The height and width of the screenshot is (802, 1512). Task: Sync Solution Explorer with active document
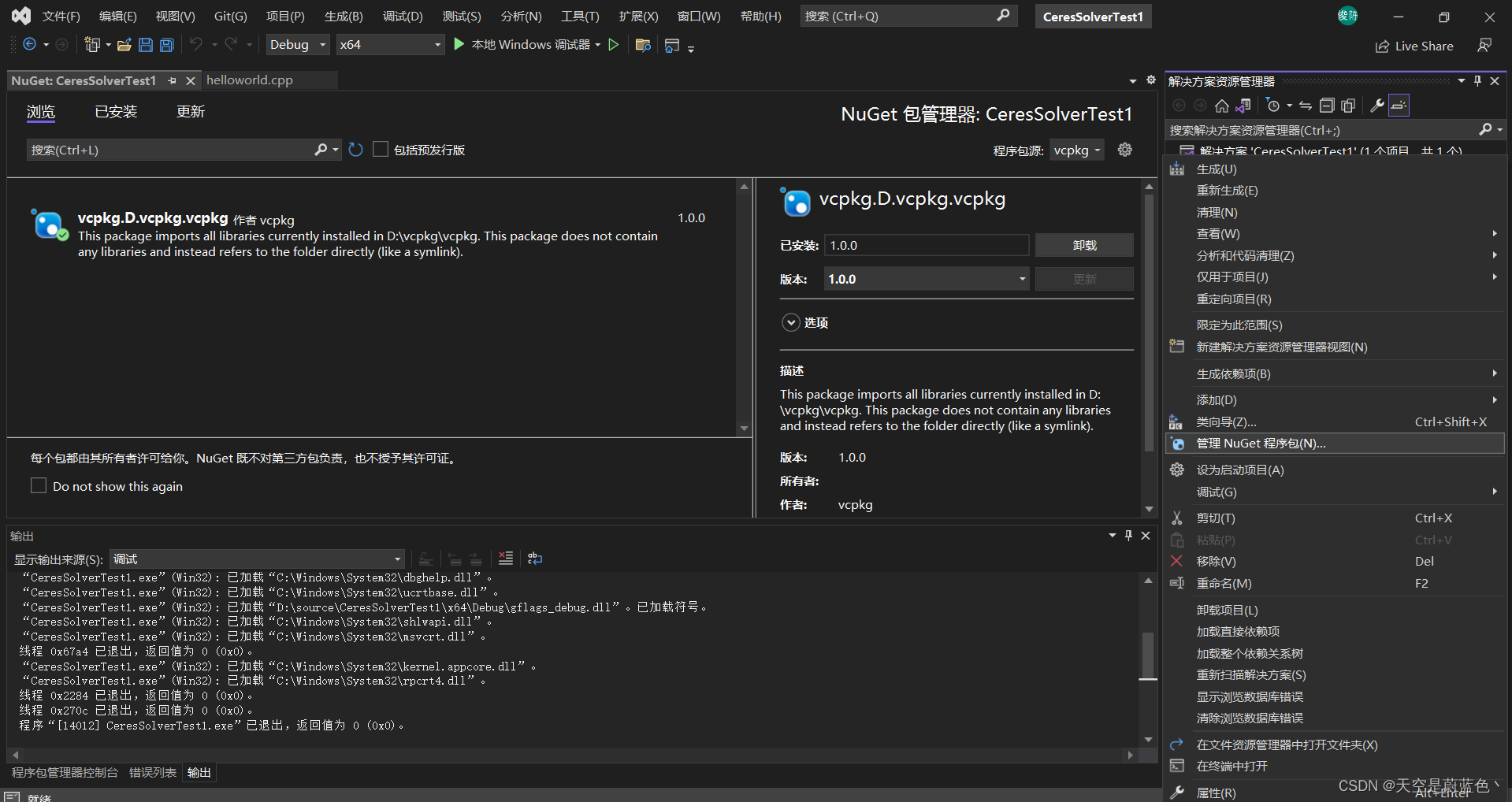tap(1306, 105)
